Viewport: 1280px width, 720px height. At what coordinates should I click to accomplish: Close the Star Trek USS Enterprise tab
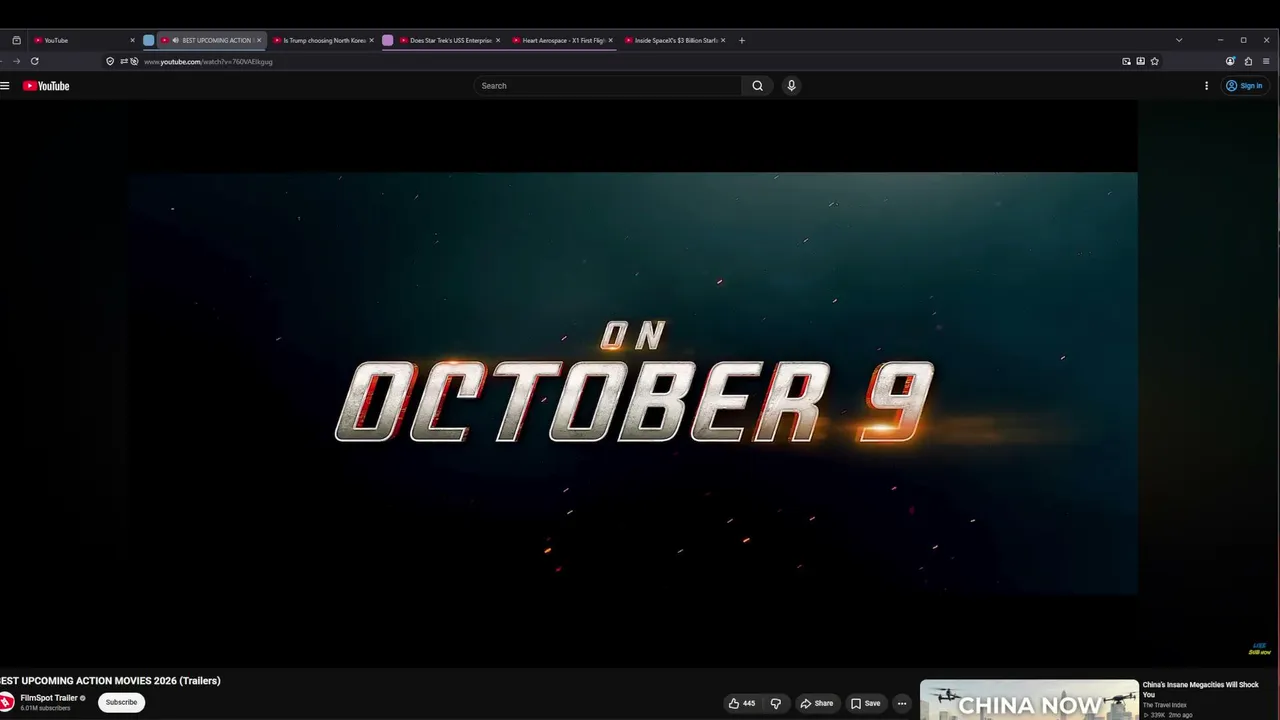[497, 40]
